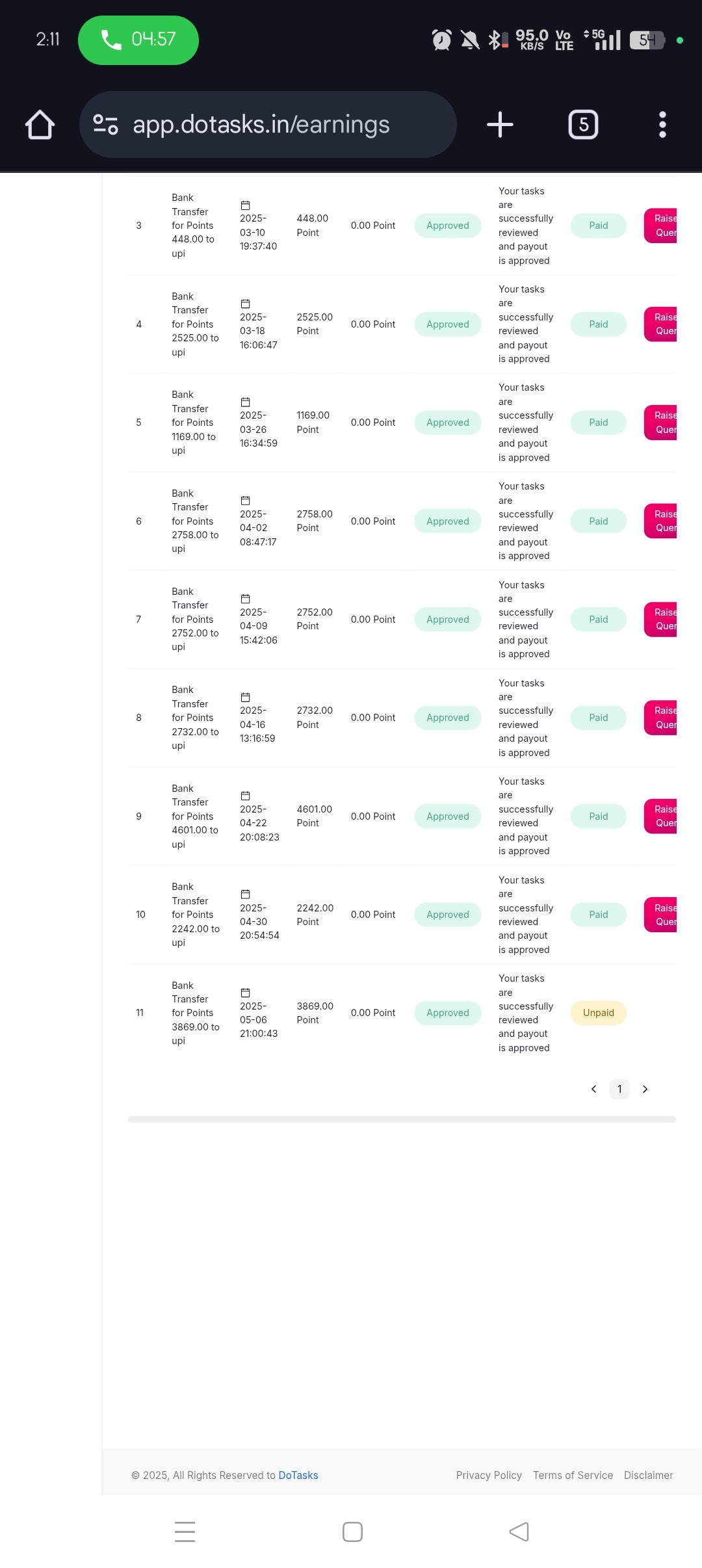The width and height of the screenshot is (702, 1568).
Task: Open the Disclaimer footer link
Action: (x=649, y=1475)
